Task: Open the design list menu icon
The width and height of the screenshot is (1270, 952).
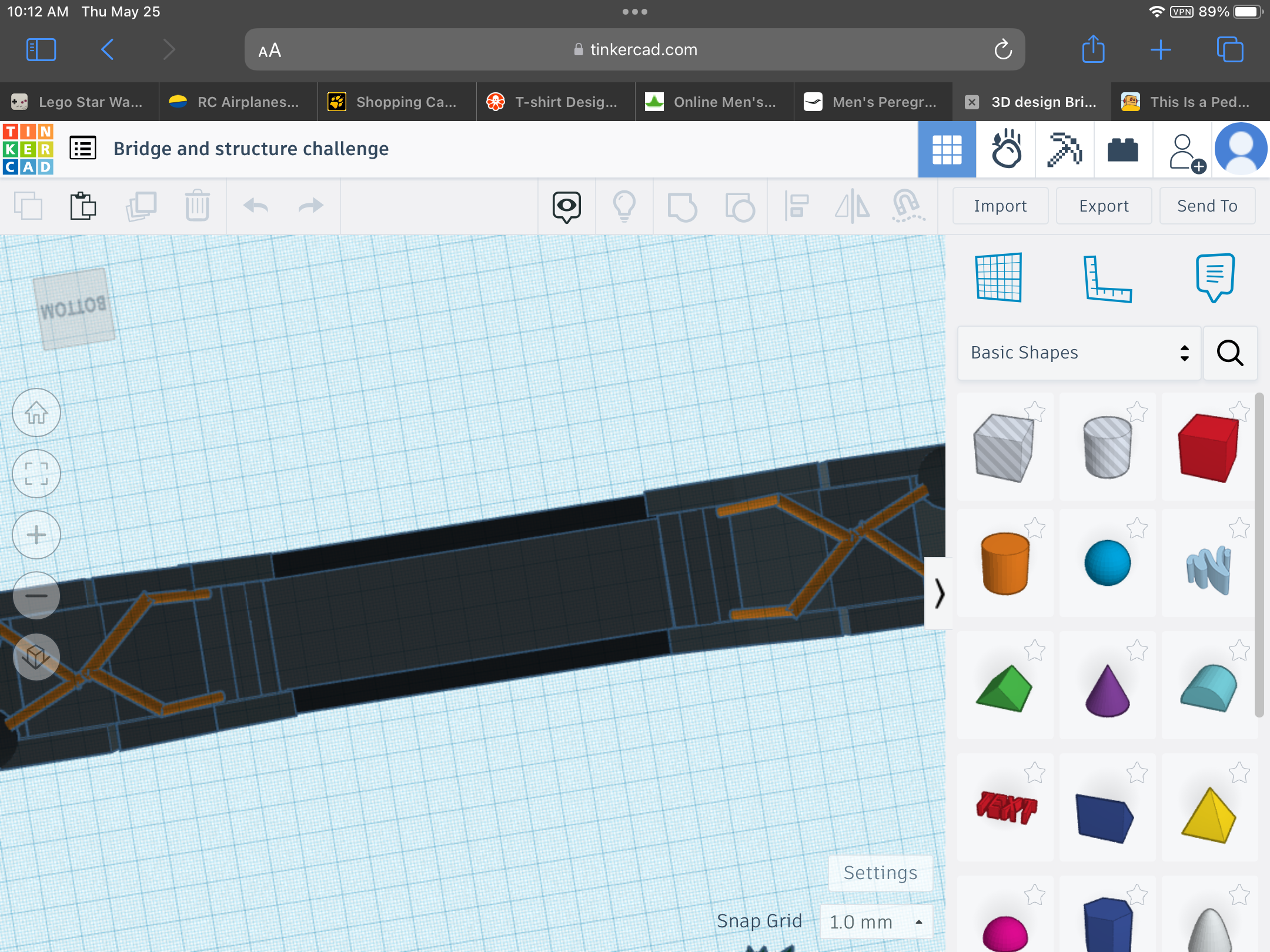Action: click(x=83, y=148)
